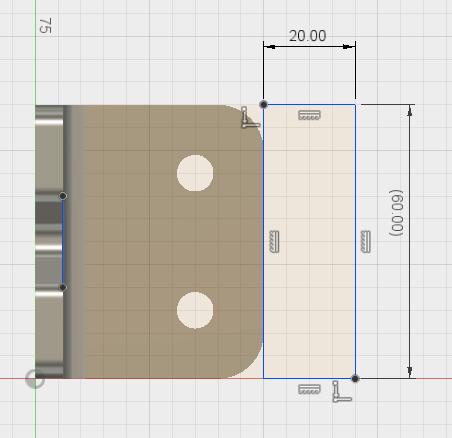
Task: Select the short blue line on the hinge barrel
Action: 62,242
